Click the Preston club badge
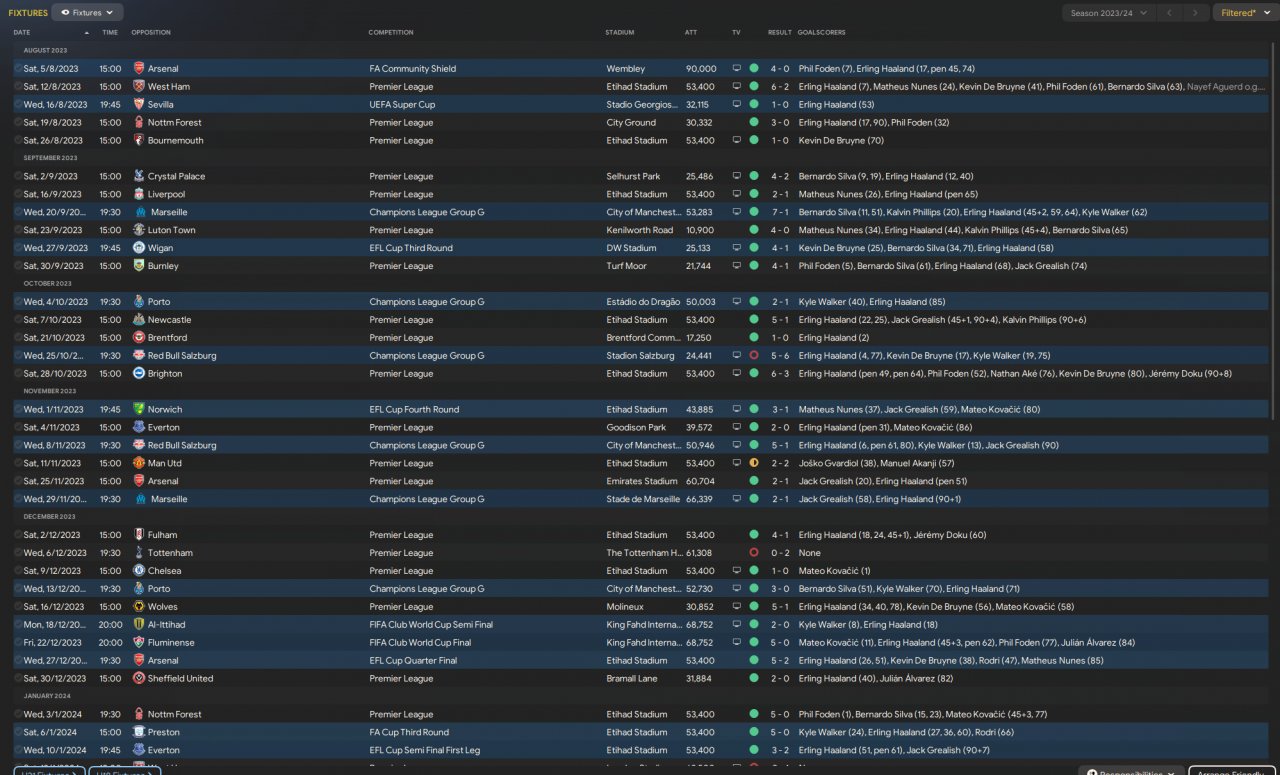The image size is (1280, 775). tap(138, 733)
